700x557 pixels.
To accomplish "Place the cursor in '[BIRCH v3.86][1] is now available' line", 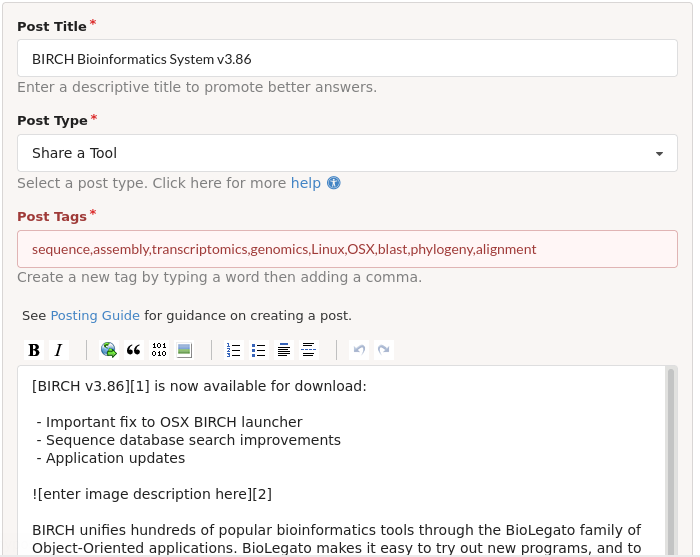I will [x=199, y=386].
